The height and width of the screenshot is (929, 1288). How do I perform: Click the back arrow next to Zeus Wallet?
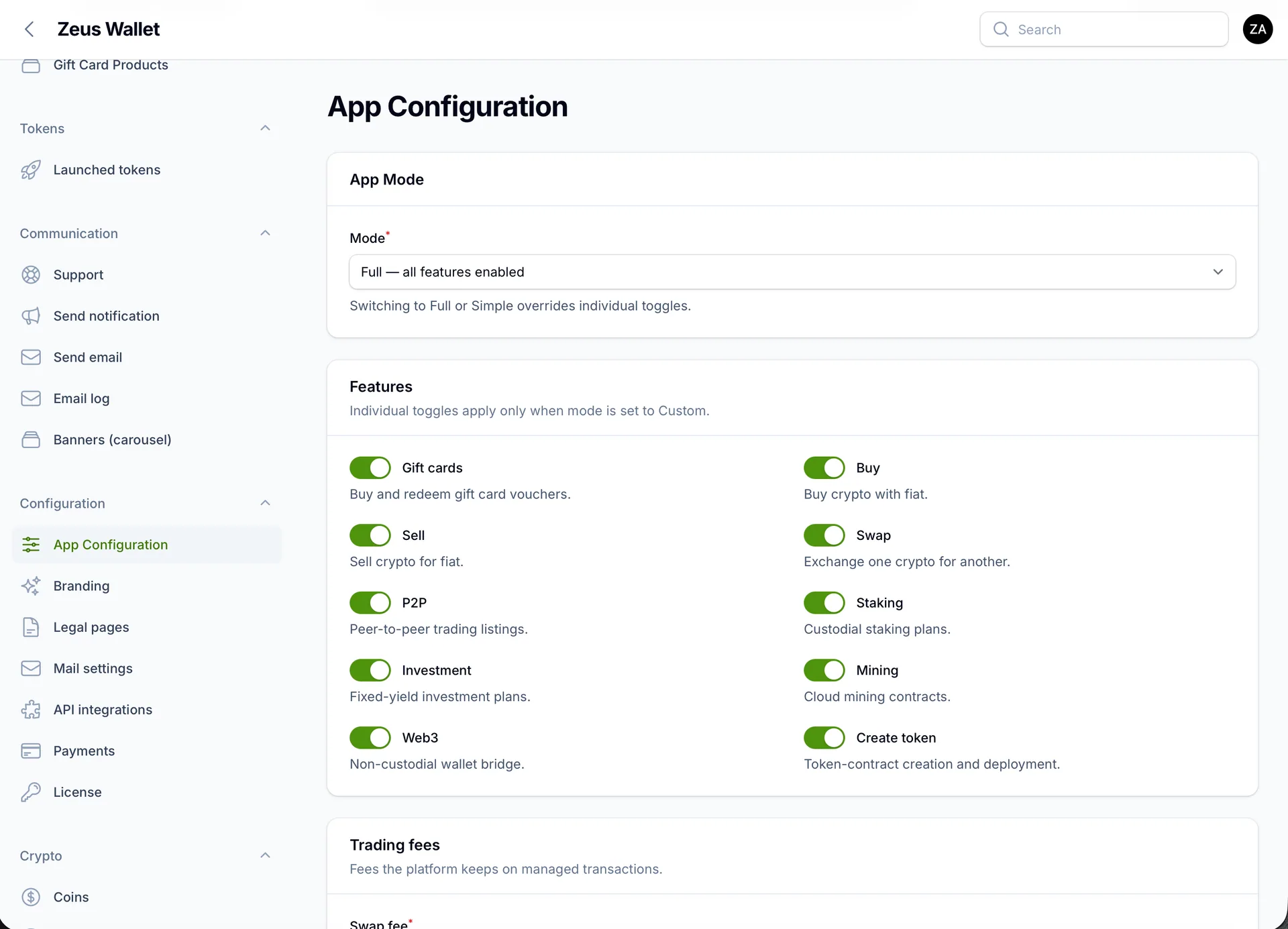tap(29, 30)
